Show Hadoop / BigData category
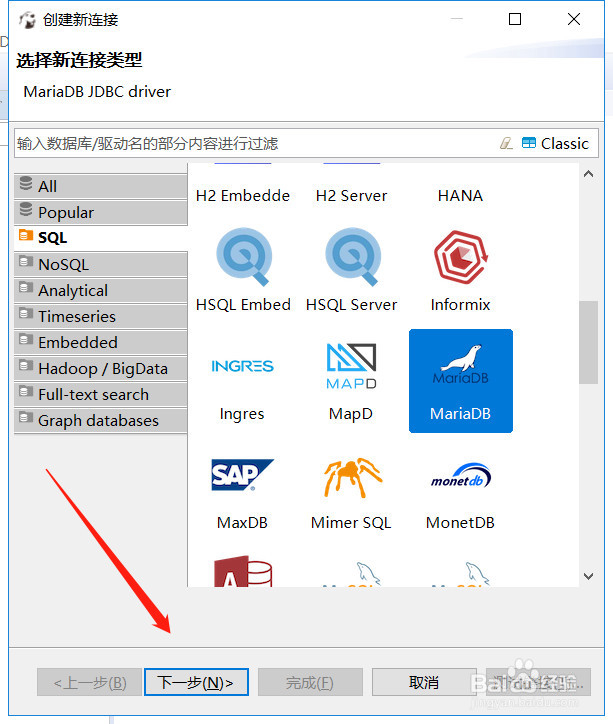Screen dimensions: 613x724 101,368
